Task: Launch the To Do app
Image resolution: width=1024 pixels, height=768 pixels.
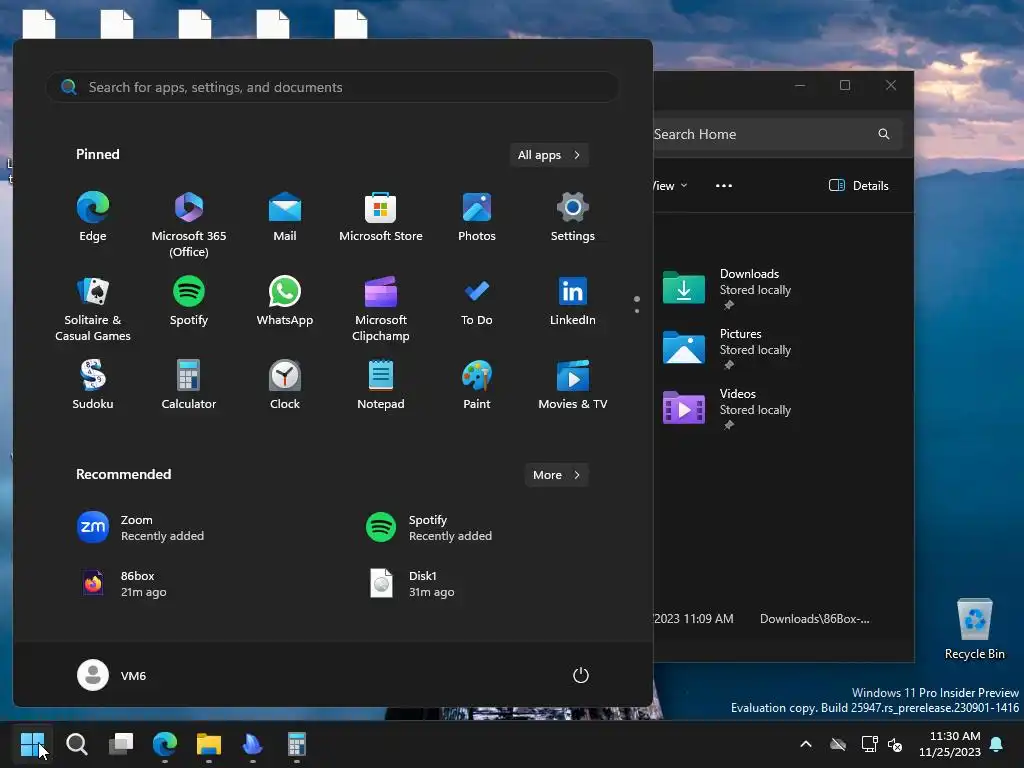Action: (477, 301)
